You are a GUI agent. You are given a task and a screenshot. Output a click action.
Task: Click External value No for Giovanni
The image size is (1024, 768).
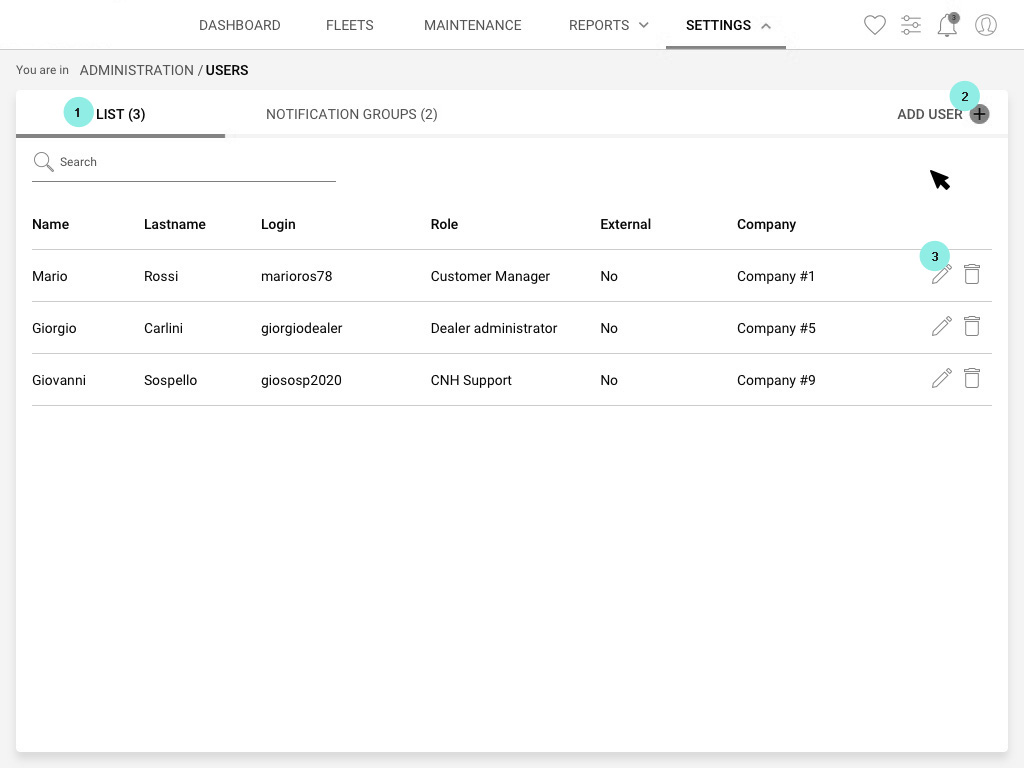click(x=609, y=380)
